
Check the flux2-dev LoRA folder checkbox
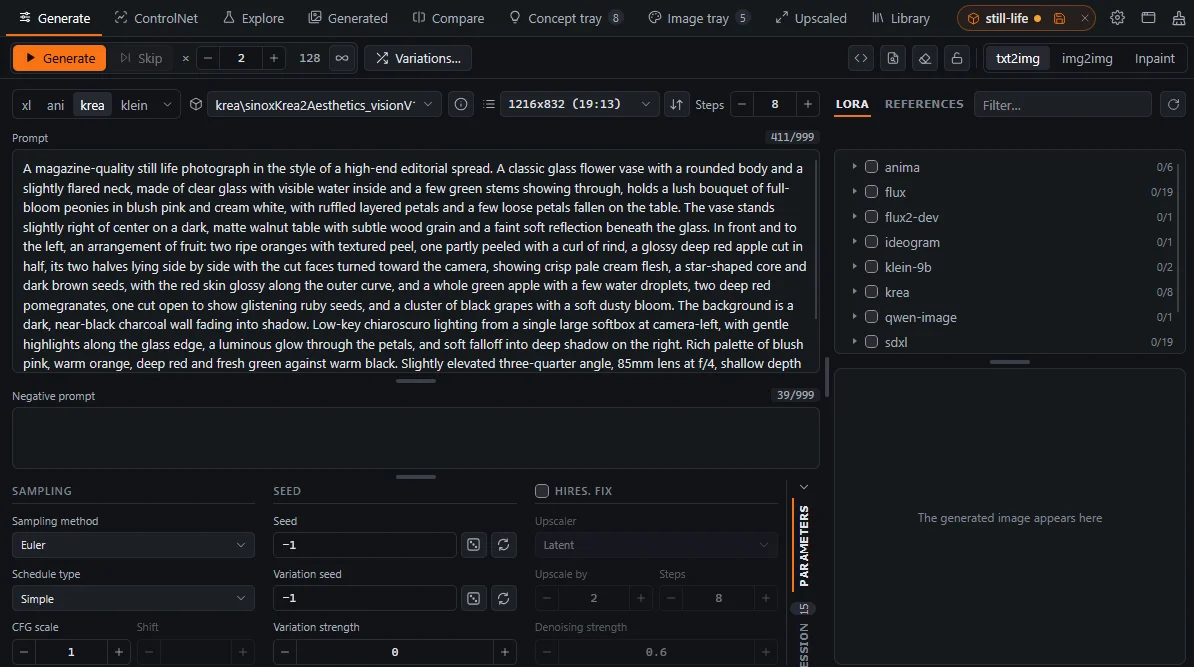tap(871, 217)
